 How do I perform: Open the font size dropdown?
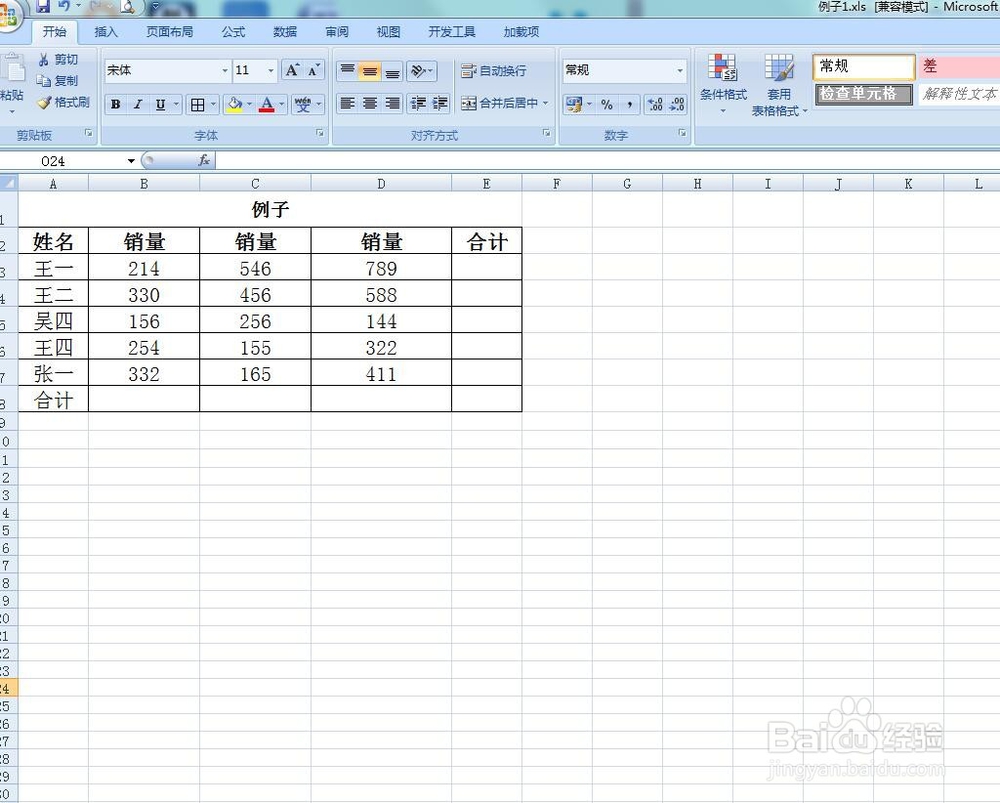(271, 71)
